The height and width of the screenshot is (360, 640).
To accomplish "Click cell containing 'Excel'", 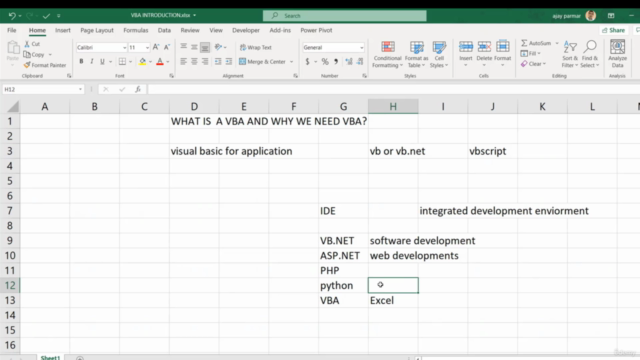I will 393,300.
